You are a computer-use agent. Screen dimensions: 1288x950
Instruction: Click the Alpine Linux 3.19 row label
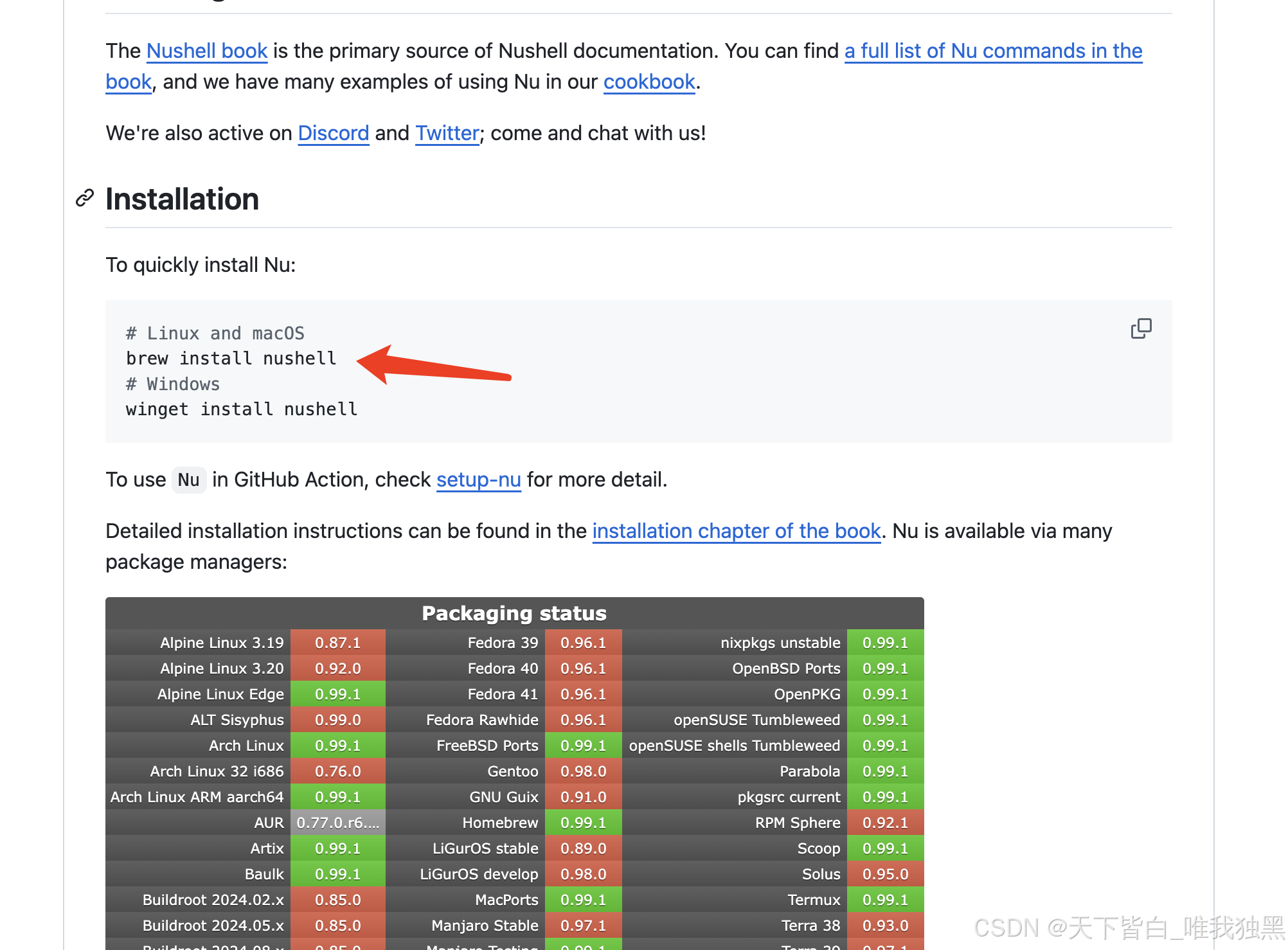pos(222,643)
